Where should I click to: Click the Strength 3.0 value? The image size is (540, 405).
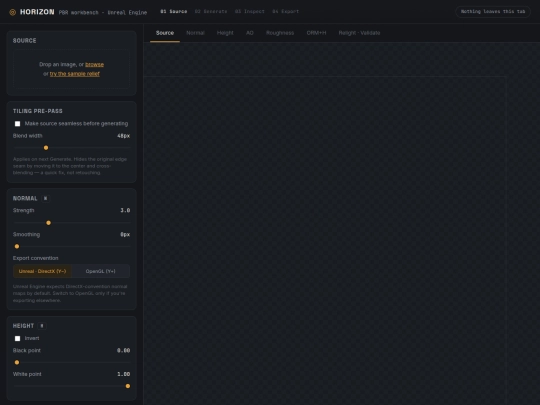coord(125,210)
